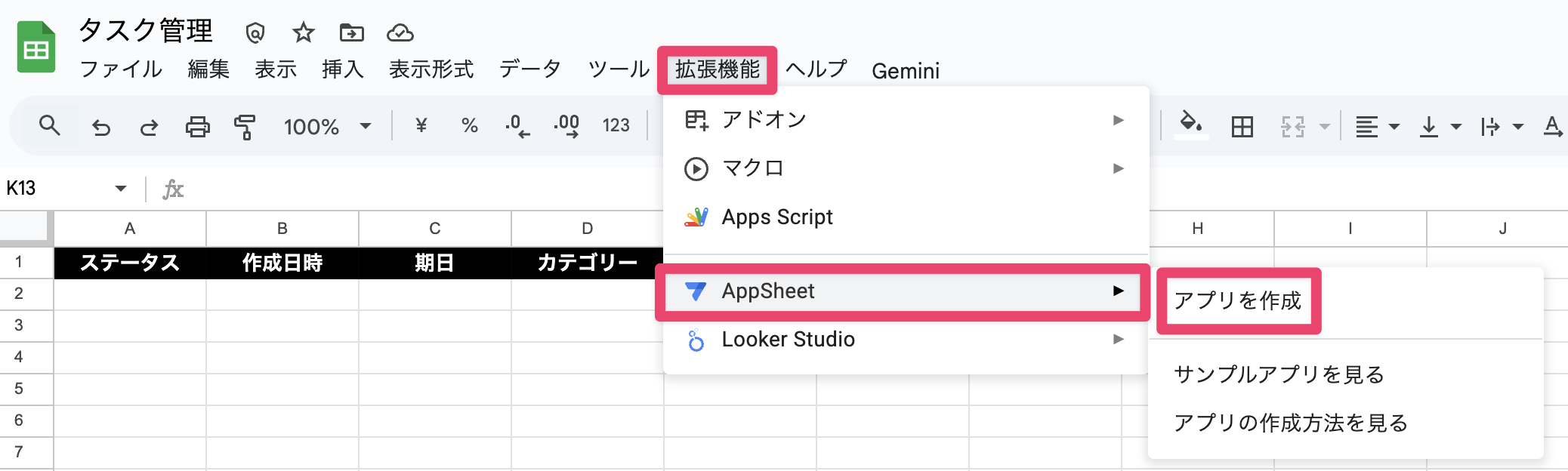Select サンプルアプリを見る option
This screenshot has width=1568, height=471.
[1279, 374]
